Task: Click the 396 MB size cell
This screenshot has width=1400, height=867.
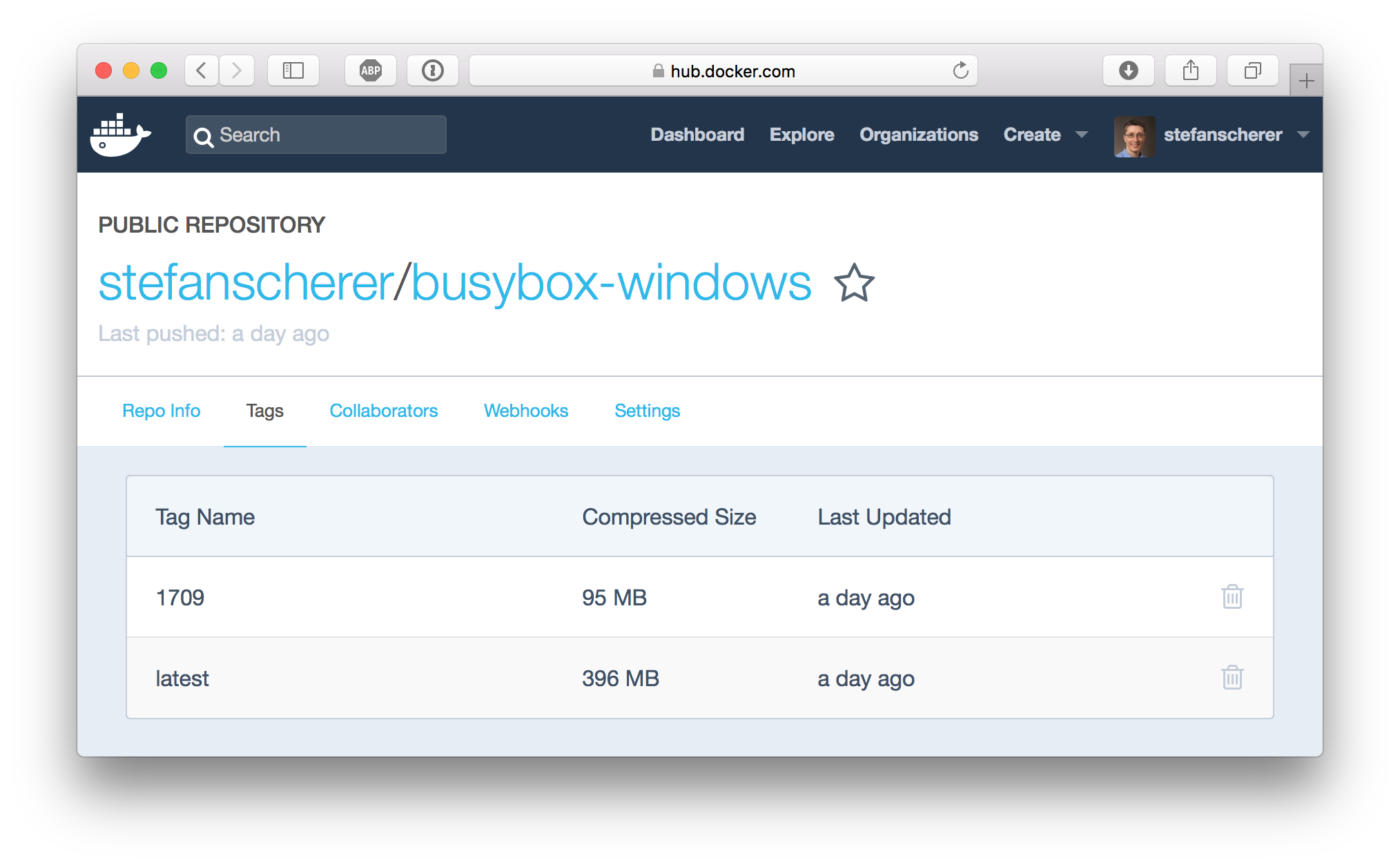Action: point(621,679)
